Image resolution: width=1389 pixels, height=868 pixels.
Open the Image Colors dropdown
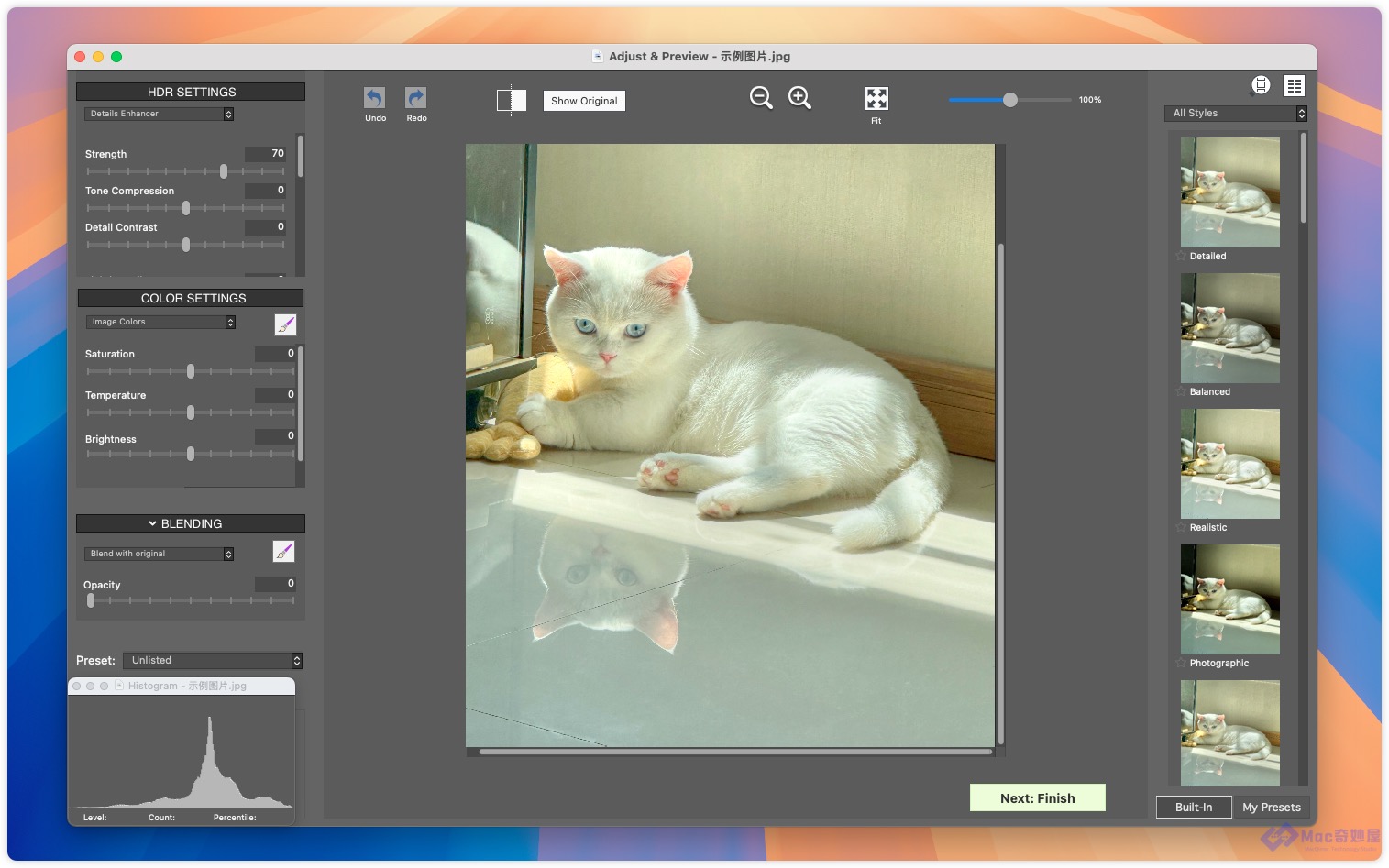point(161,322)
